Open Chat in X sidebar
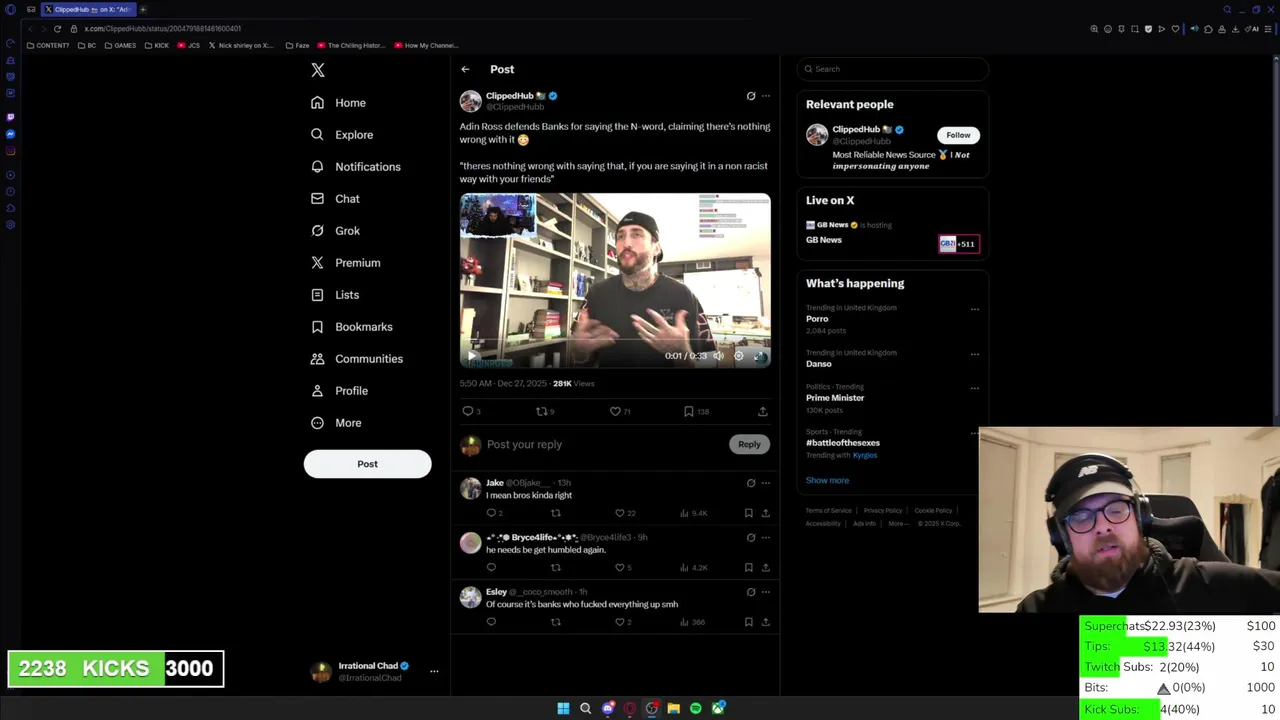Screen dimensions: 1280x720 click(x=335, y=199)
